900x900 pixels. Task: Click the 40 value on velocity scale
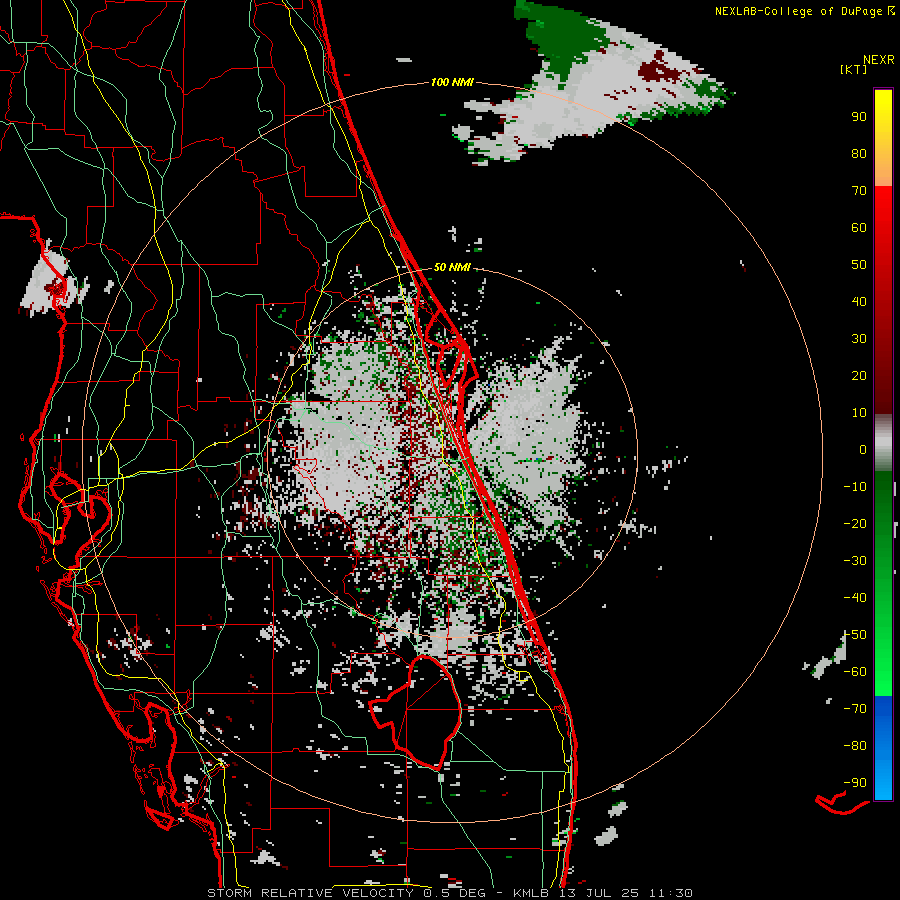pyautogui.click(x=859, y=302)
